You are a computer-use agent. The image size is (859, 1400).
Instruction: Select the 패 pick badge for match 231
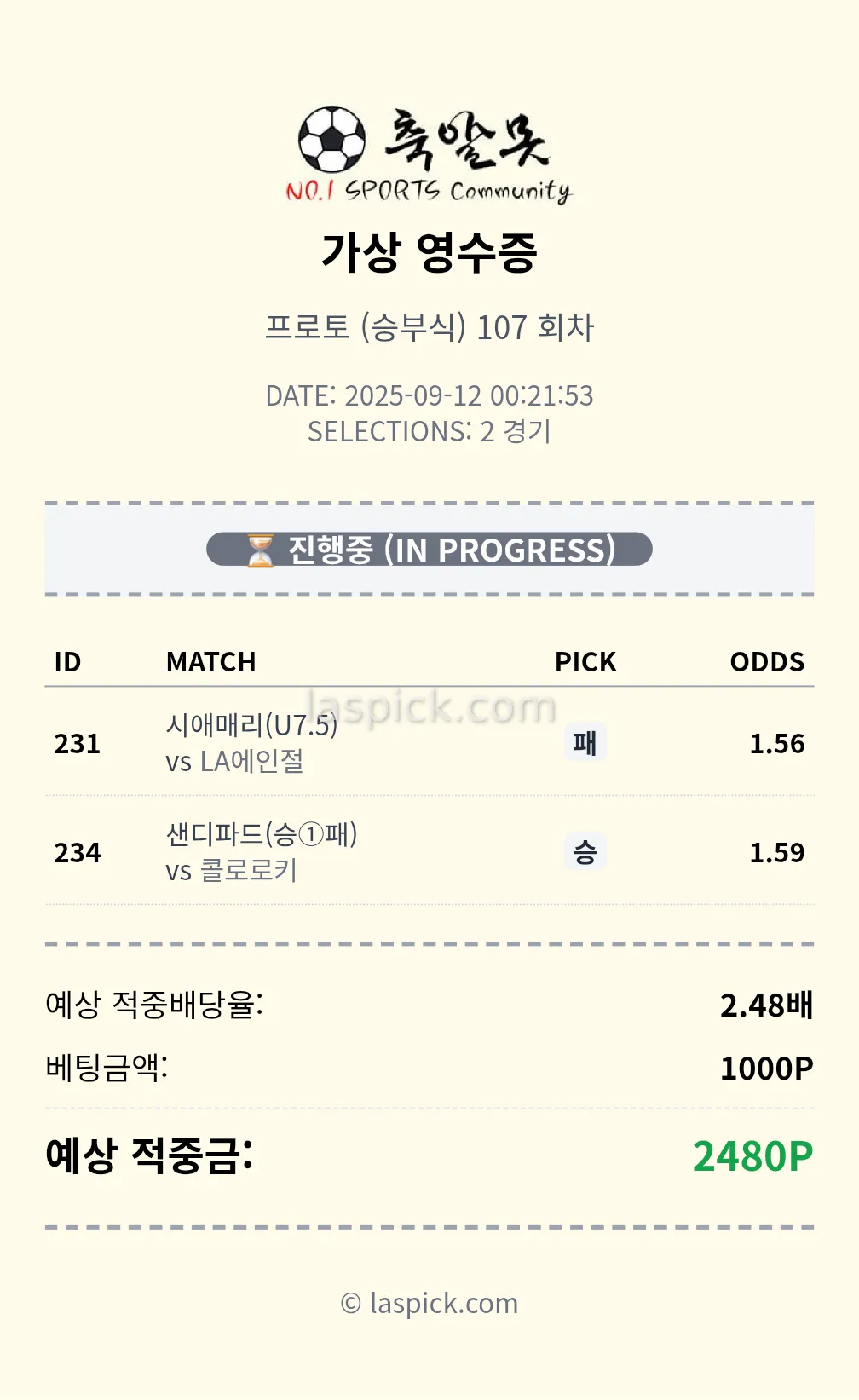pyautogui.click(x=585, y=743)
